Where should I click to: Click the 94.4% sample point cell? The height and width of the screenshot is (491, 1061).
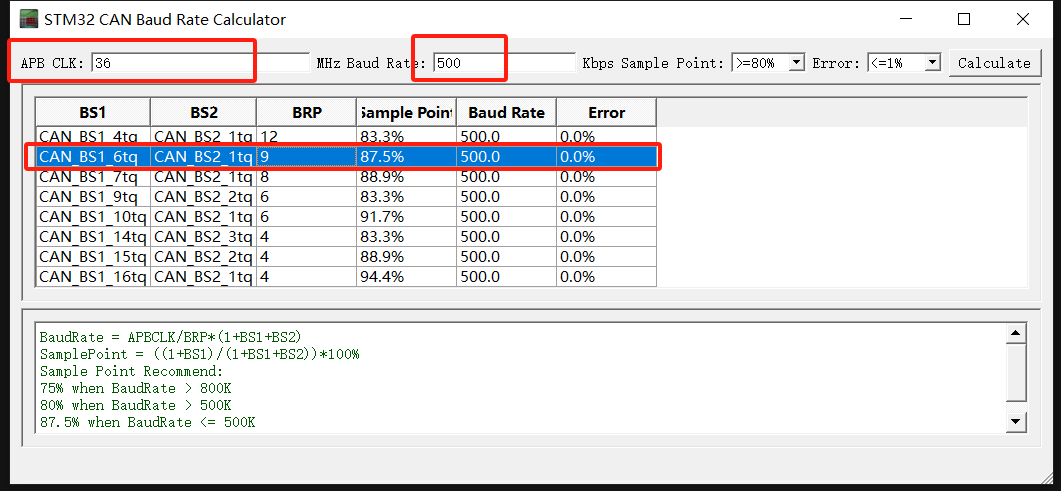[x=407, y=277]
